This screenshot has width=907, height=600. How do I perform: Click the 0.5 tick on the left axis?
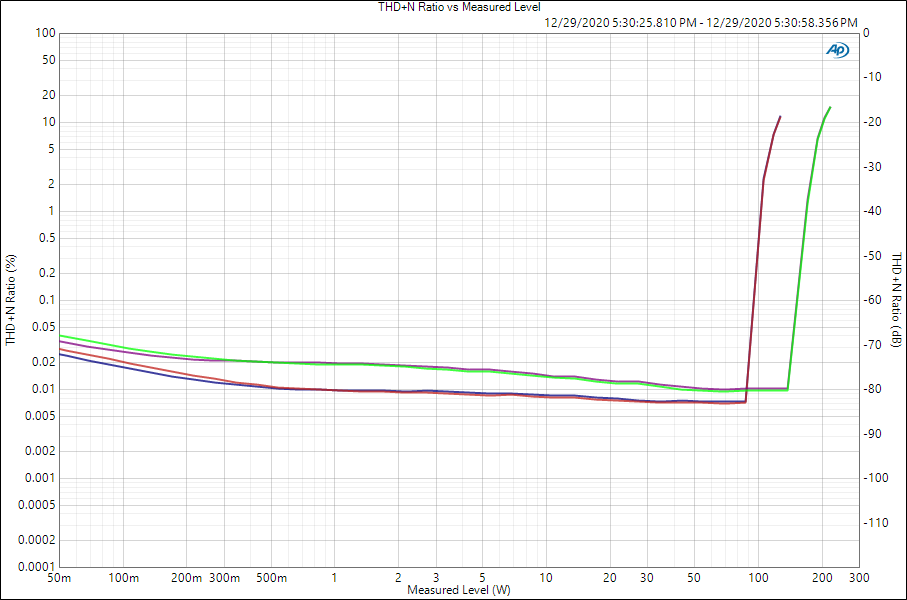(45, 238)
